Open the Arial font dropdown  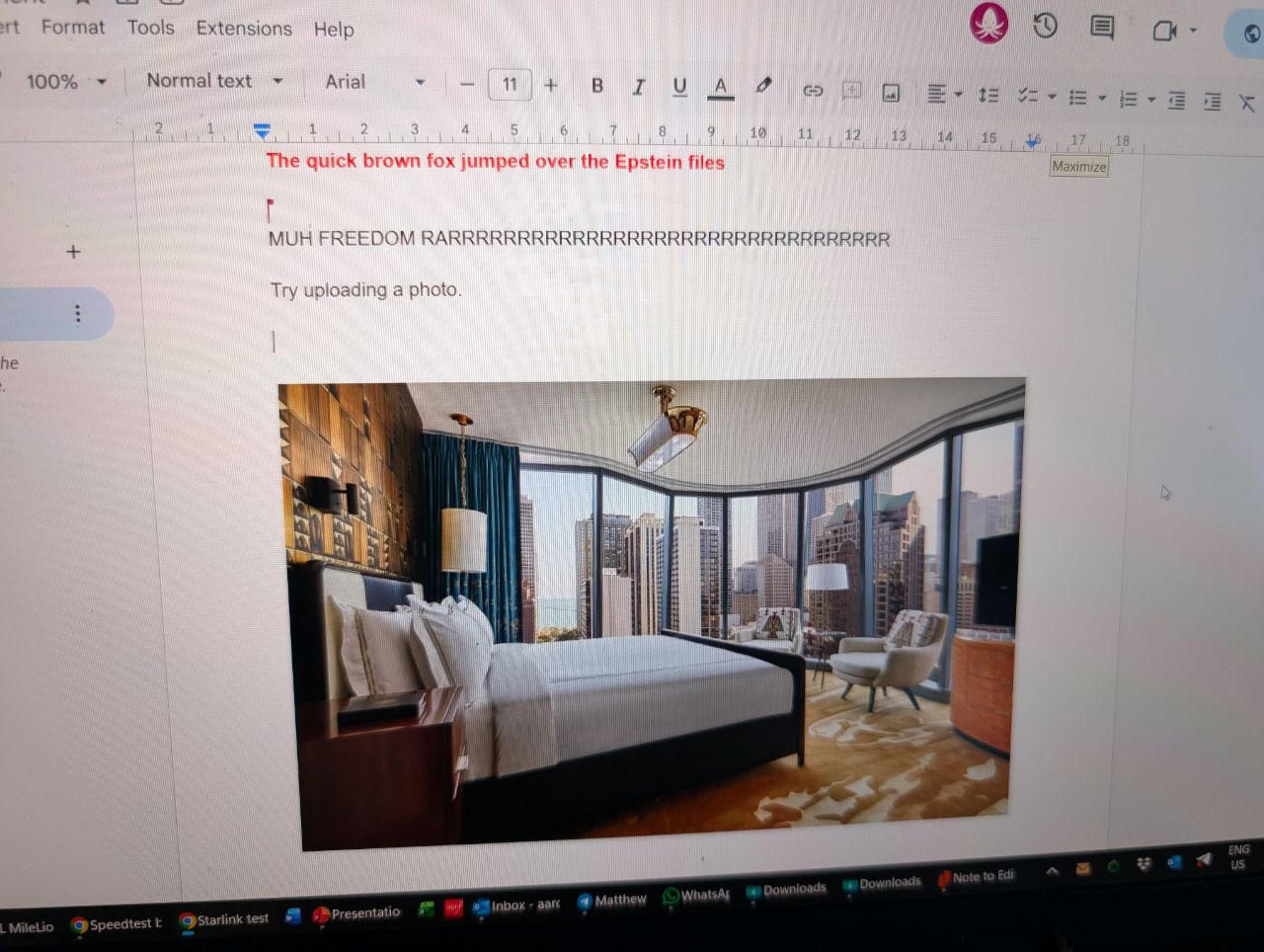coord(375,82)
